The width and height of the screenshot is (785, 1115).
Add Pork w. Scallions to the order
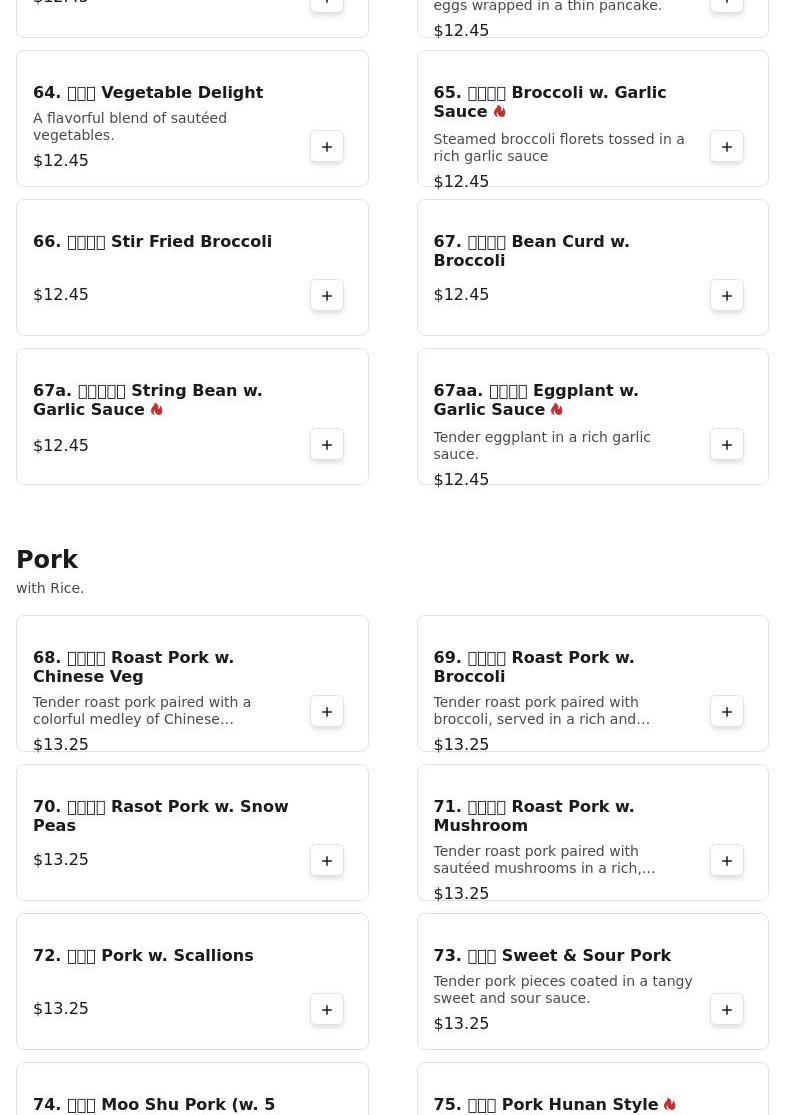click(327, 1010)
